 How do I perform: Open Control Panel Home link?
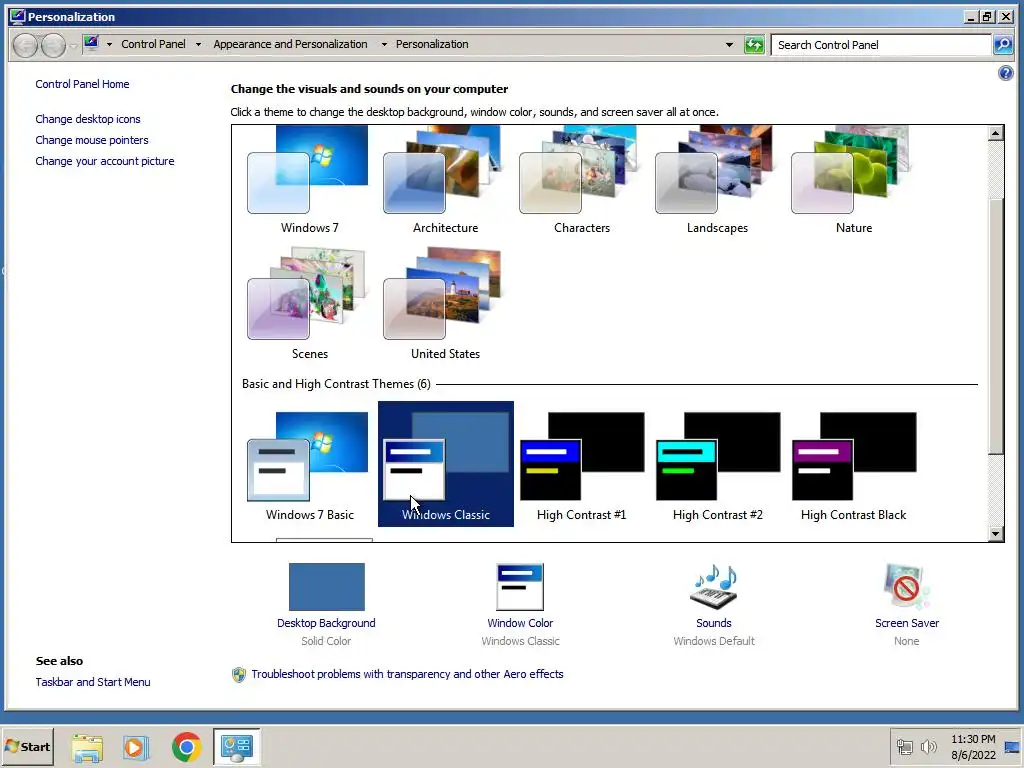coord(82,84)
